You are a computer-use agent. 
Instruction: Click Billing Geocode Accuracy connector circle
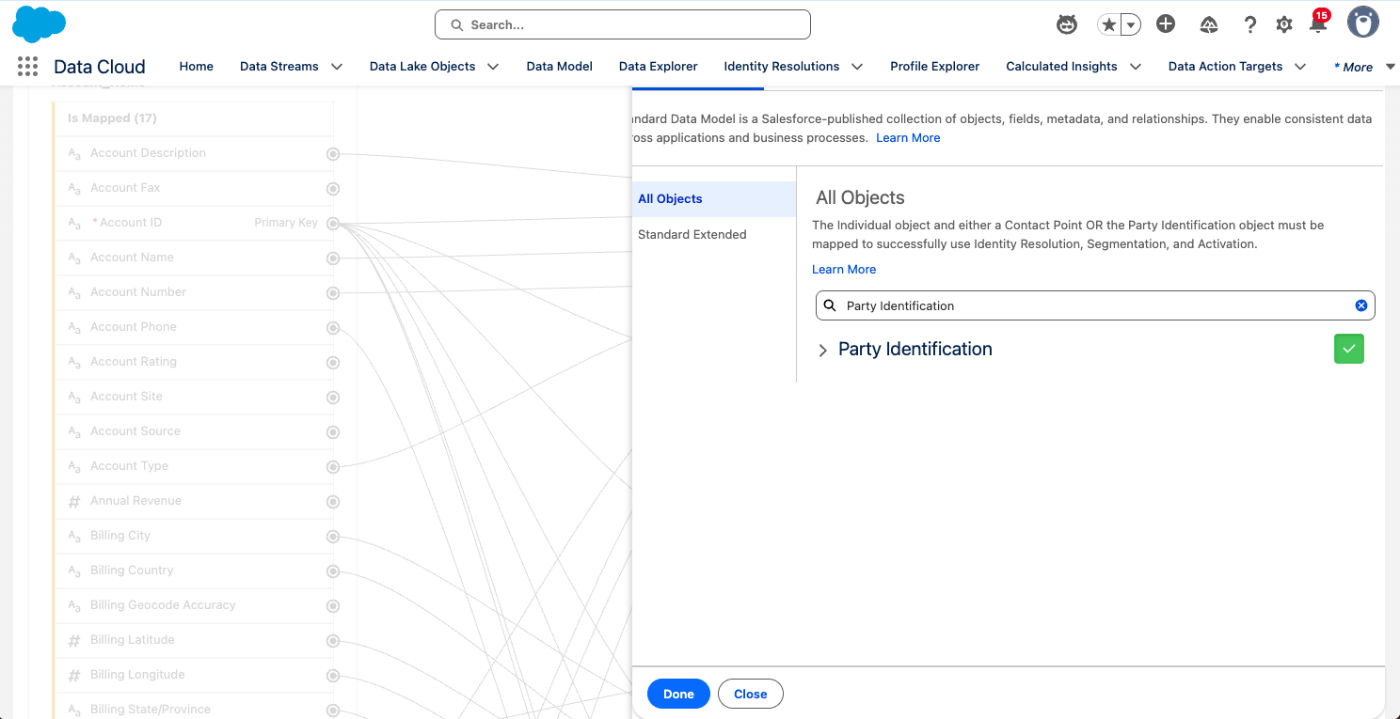pos(333,606)
